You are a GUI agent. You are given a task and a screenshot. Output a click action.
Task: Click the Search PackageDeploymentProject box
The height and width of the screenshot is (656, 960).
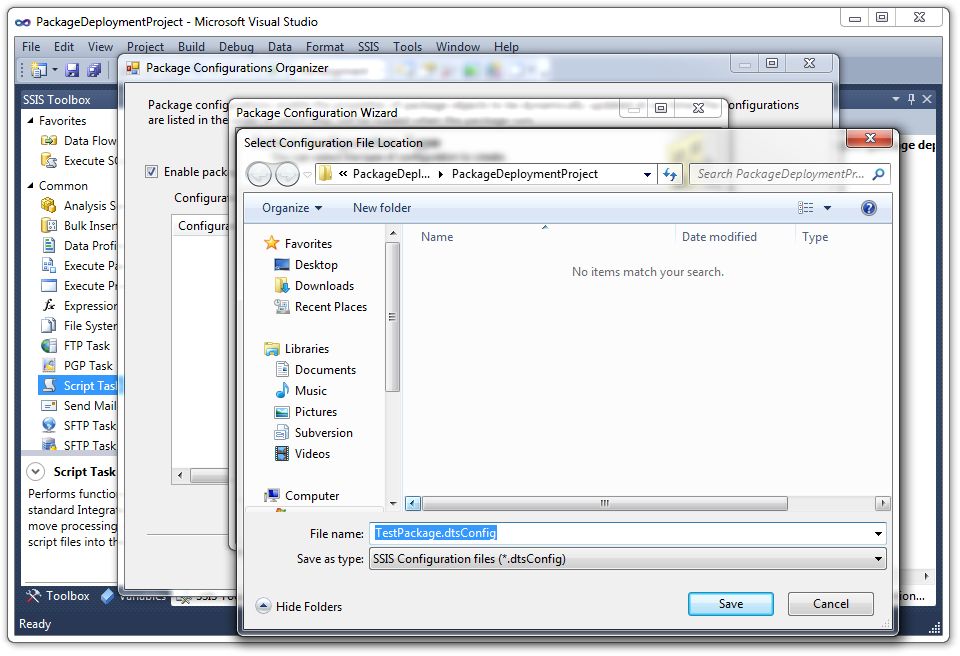point(790,174)
